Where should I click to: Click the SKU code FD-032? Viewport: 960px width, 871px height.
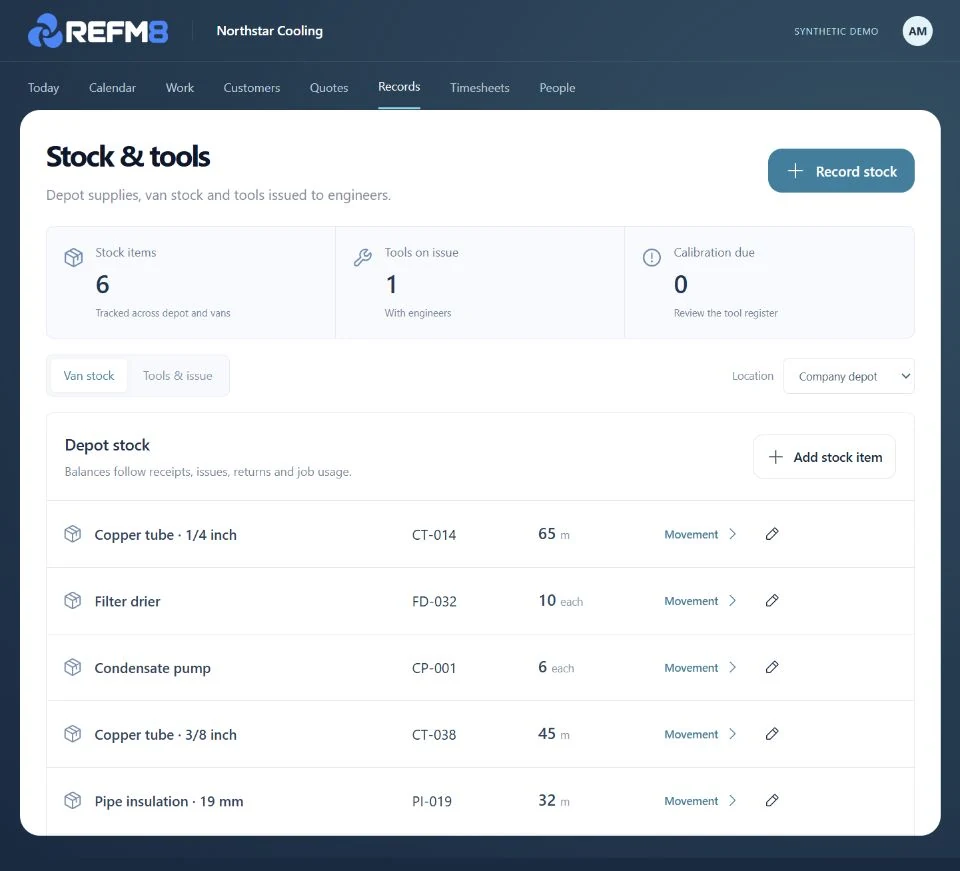pyautogui.click(x=434, y=601)
